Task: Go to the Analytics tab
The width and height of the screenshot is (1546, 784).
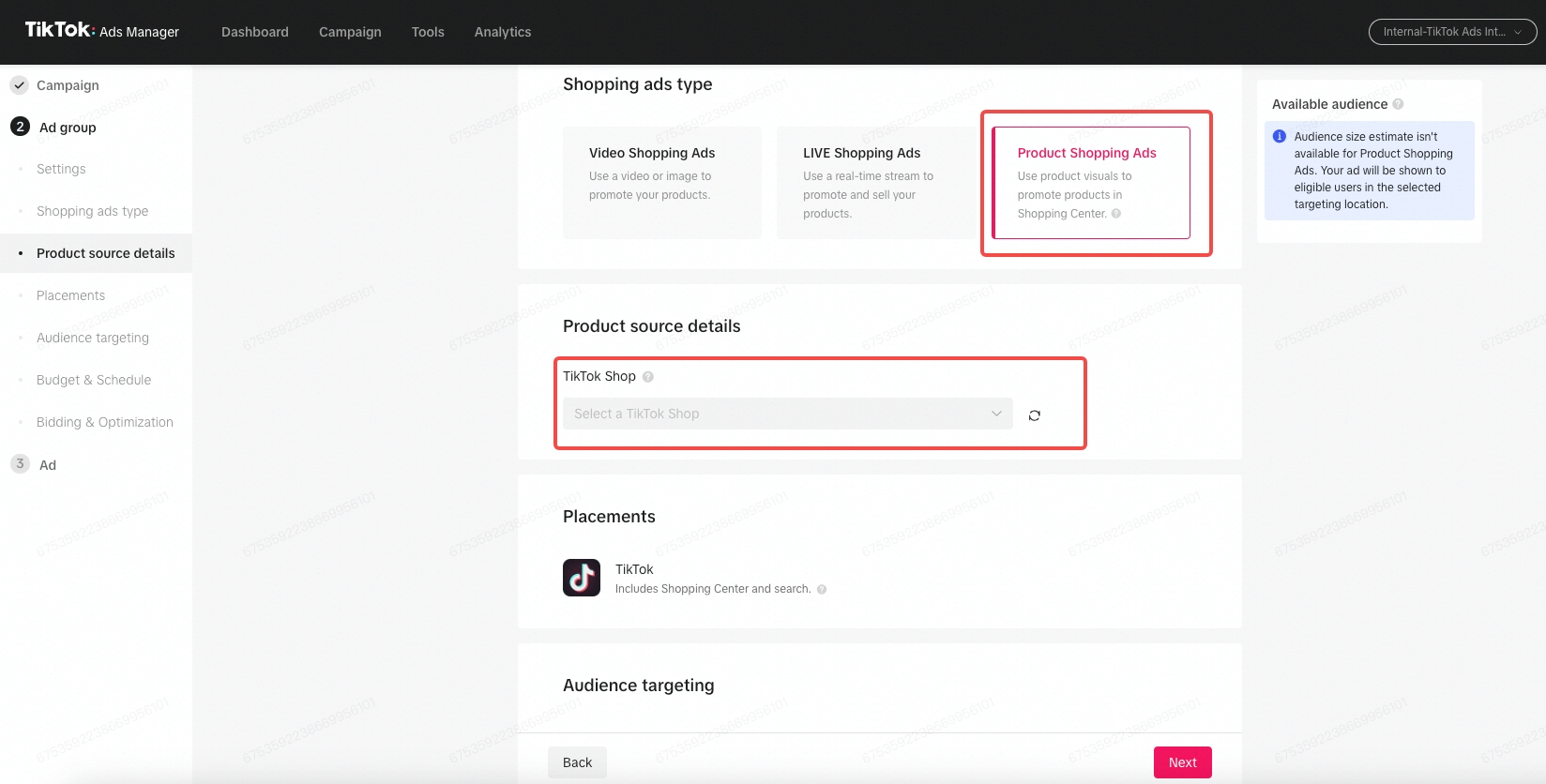Action: [503, 32]
